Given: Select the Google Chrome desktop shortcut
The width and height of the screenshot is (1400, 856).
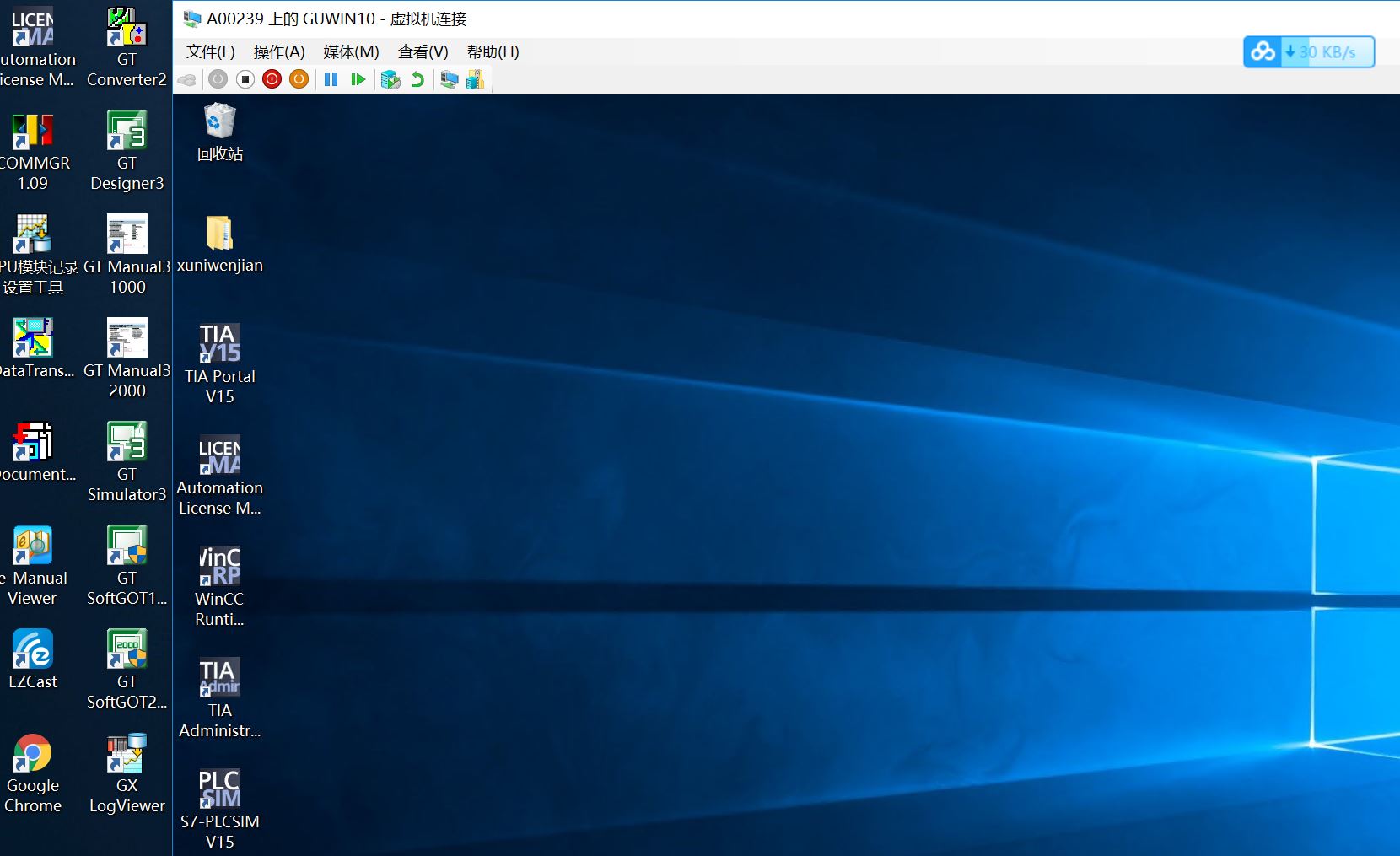Looking at the screenshot, I should 33,773.
